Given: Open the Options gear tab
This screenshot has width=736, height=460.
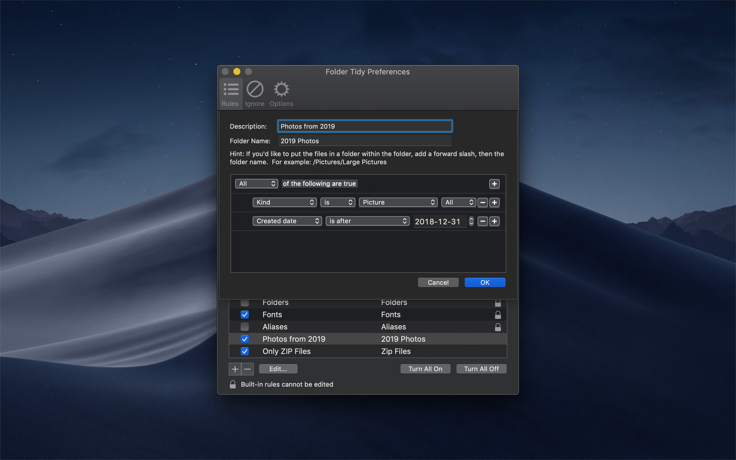Looking at the screenshot, I should pos(281,93).
